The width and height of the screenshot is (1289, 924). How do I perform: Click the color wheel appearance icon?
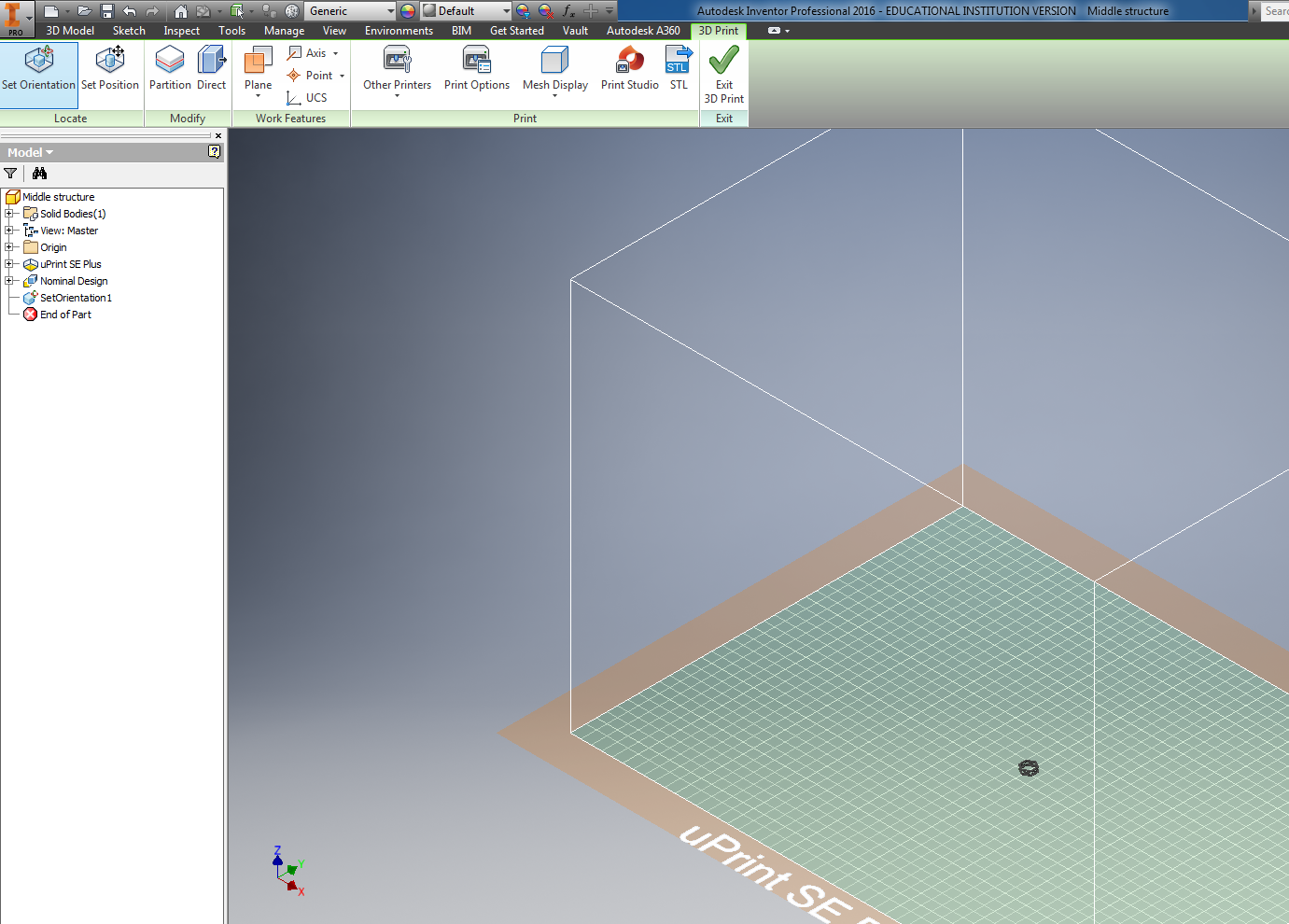click(408, 11)
